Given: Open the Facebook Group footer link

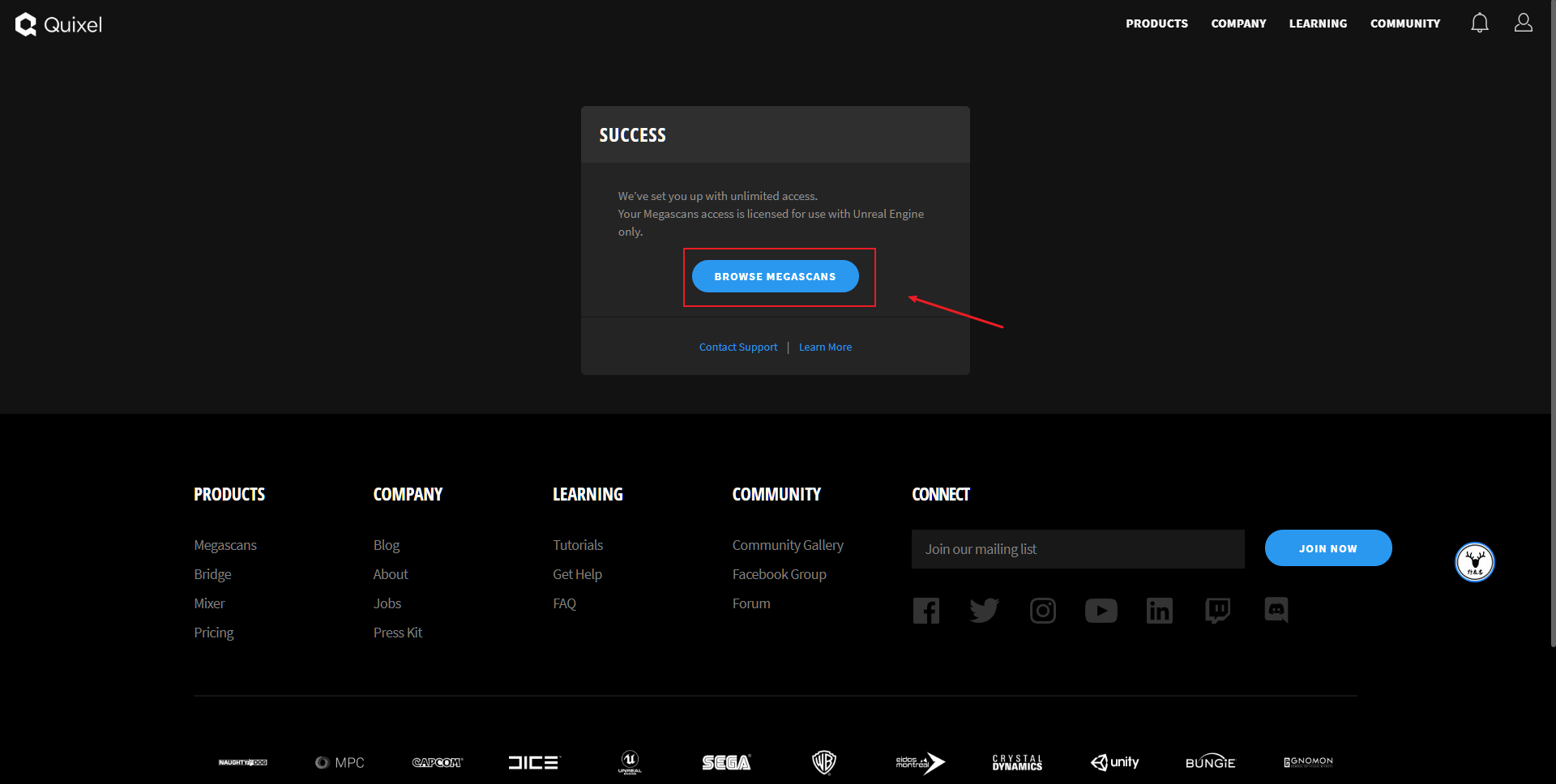Looking at the screenshot, I should pyautogui.click(x=780, y=574).
